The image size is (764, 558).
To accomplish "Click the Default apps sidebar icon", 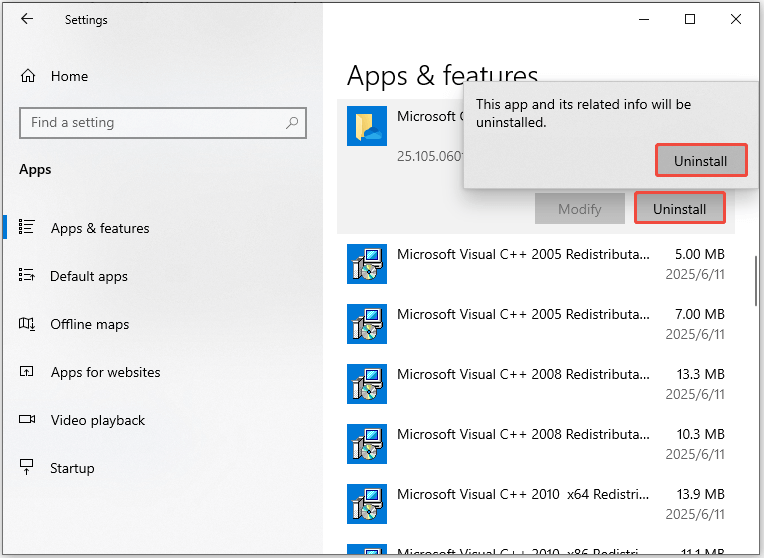I will tap(26, 275).
